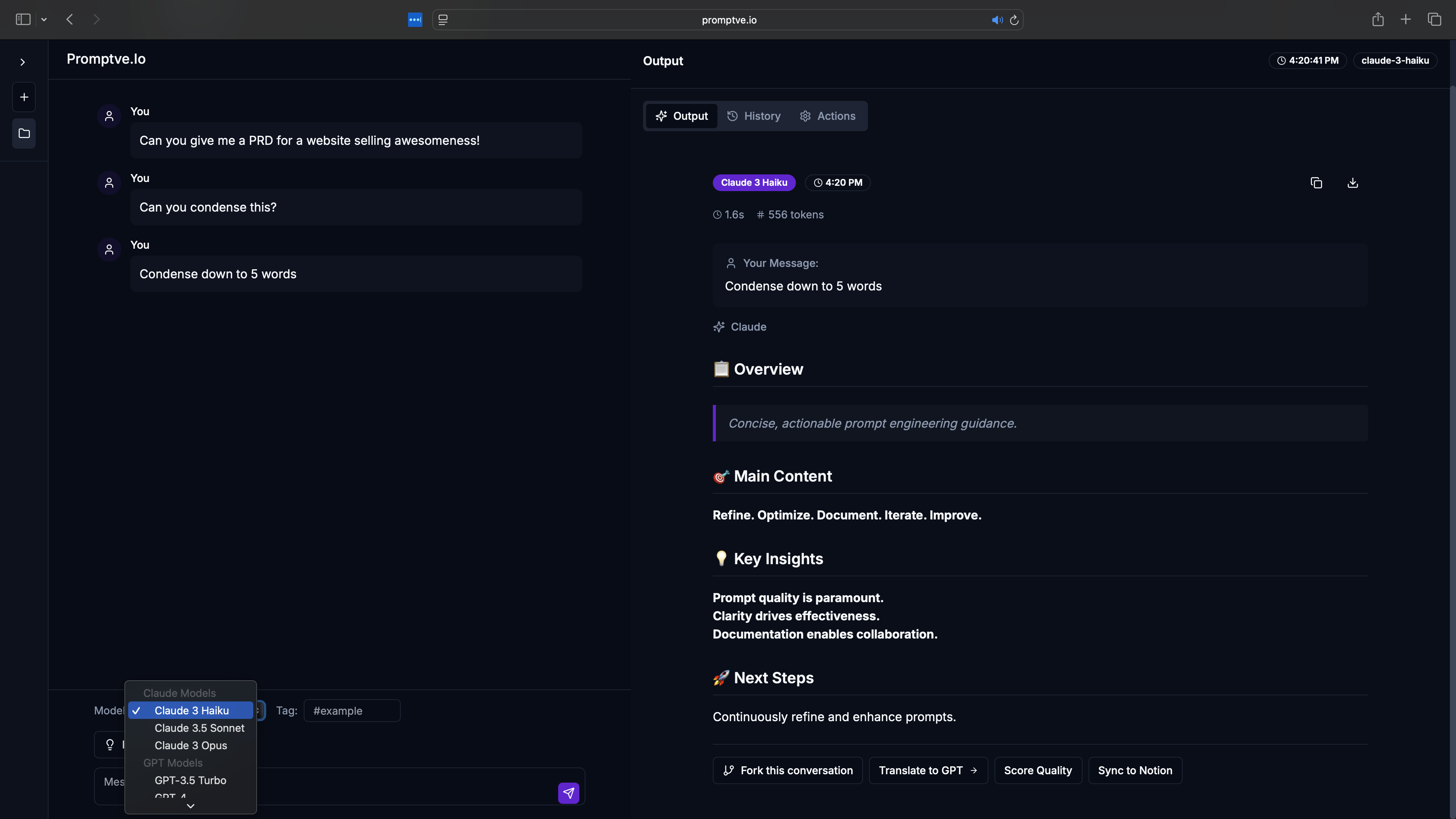Click Fork this conversation button
Screen dimensions: 1456x819
788,770
